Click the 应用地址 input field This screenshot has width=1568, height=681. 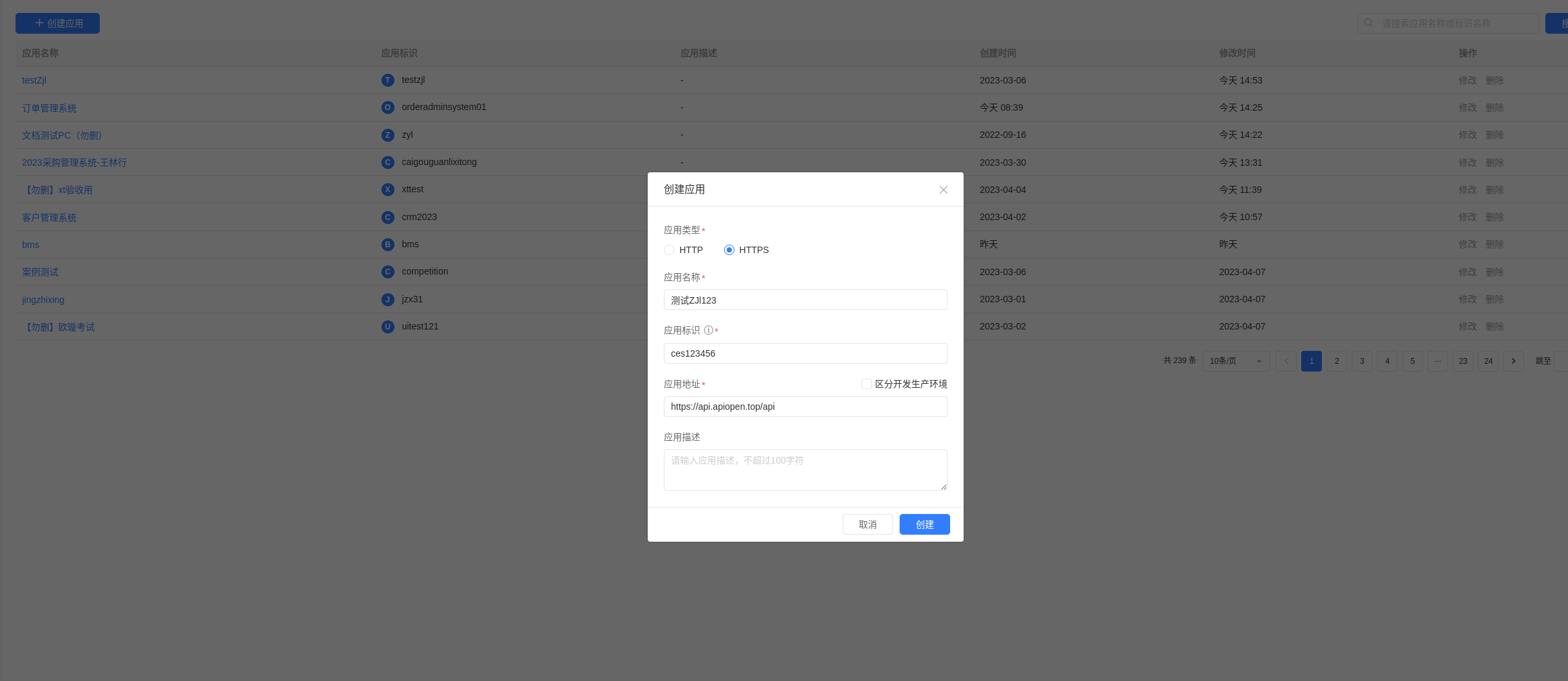pos(805,407)
